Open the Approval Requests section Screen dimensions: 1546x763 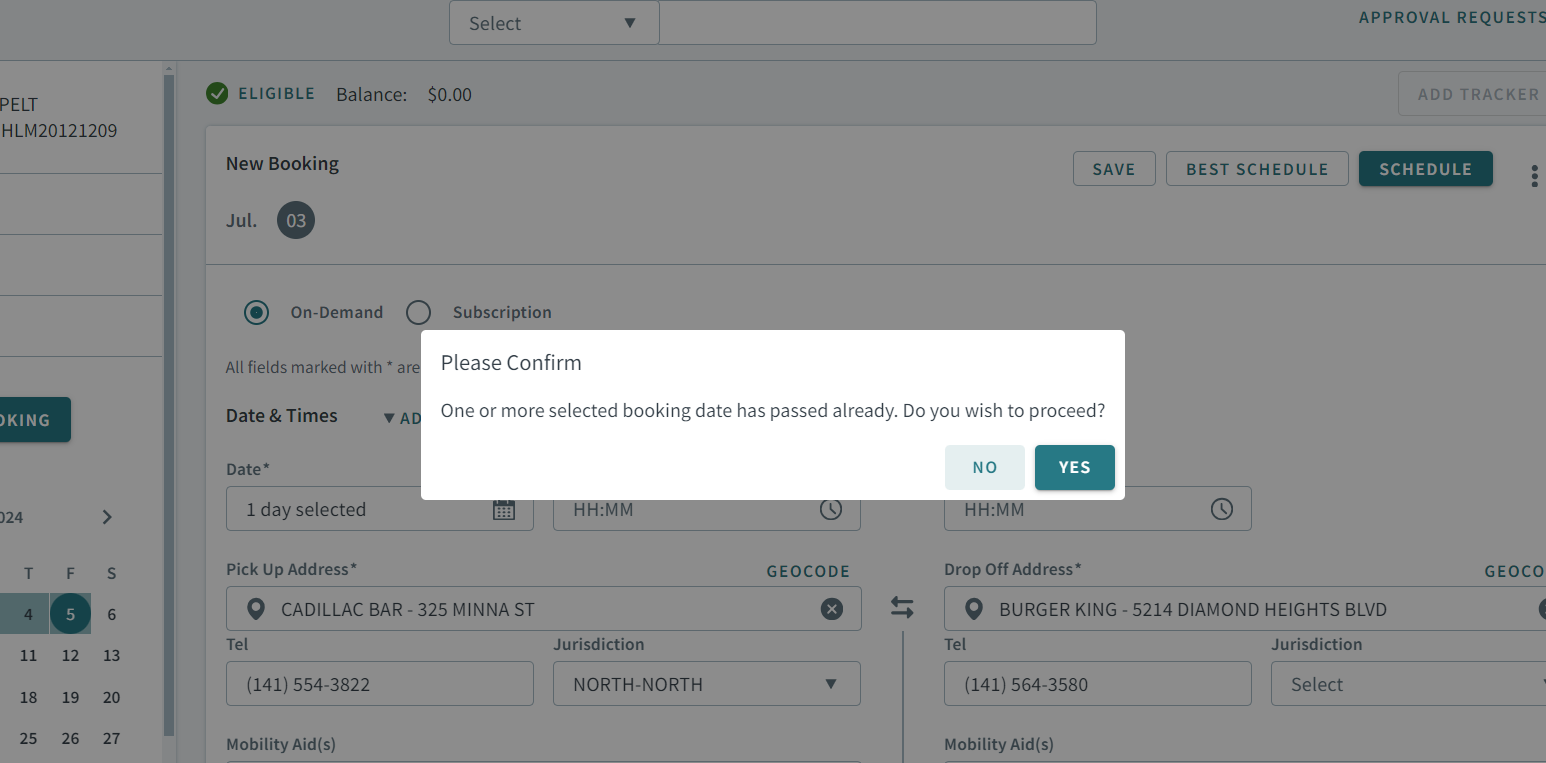1451,17
